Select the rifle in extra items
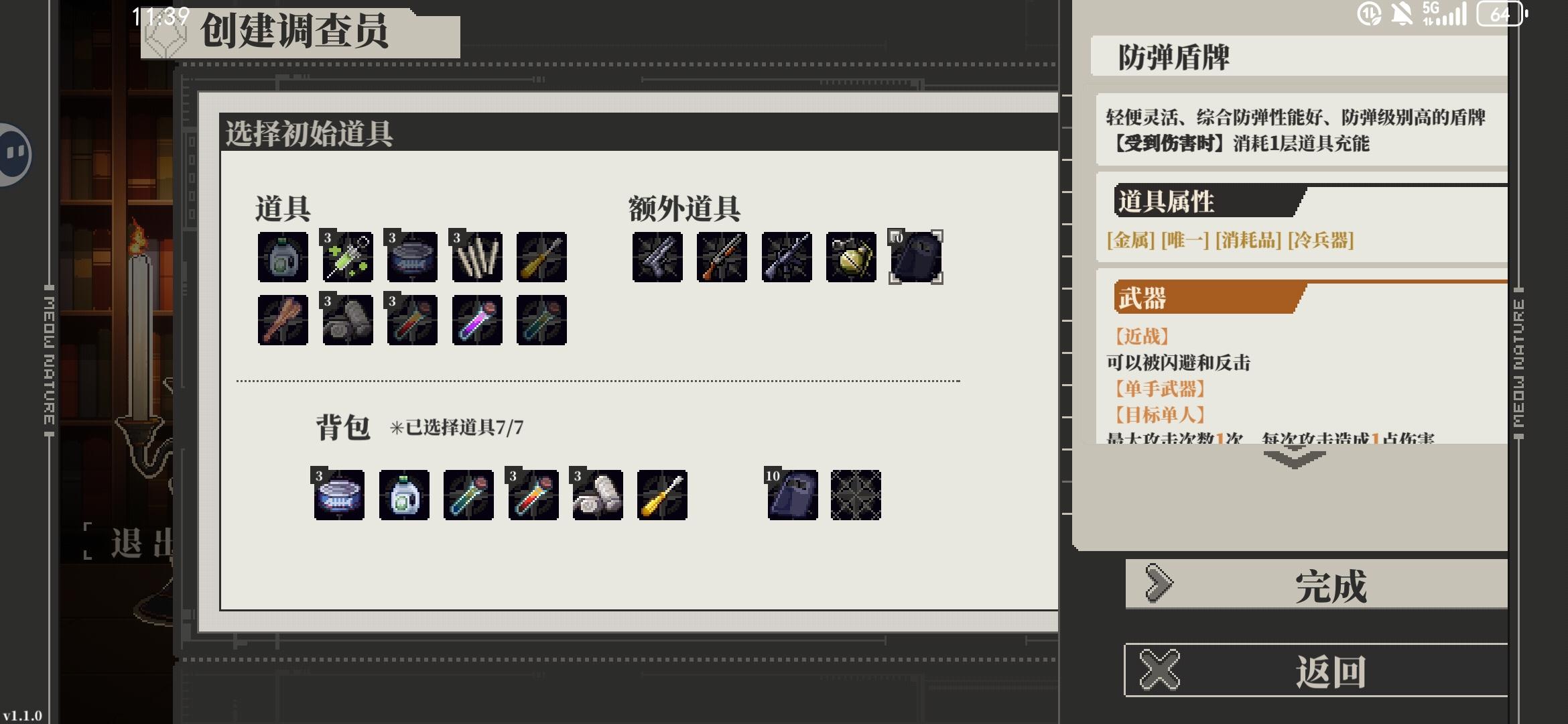 [787, 257]
